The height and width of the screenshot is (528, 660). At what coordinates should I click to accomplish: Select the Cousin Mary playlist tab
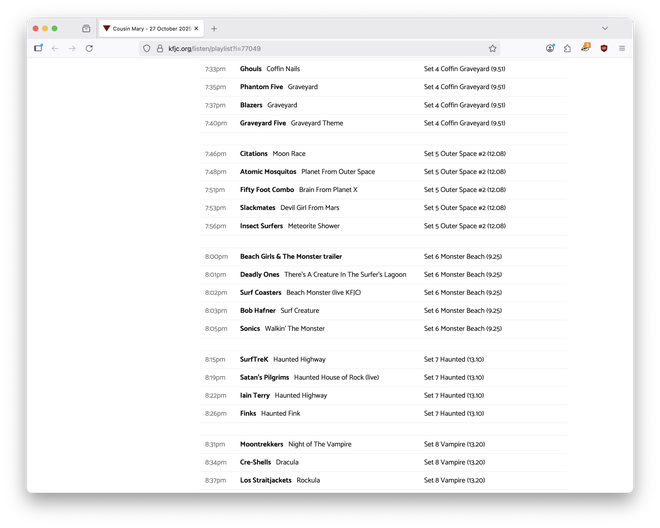pos(150,29)
